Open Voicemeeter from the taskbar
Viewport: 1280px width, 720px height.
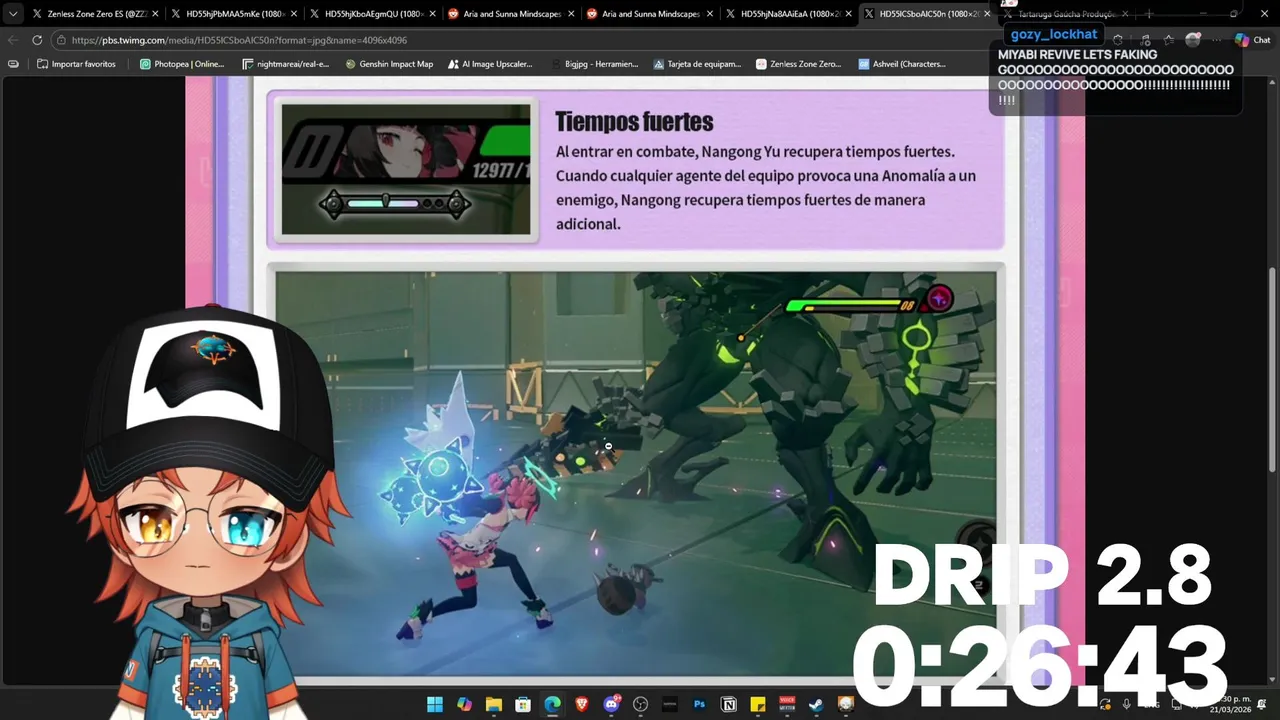click(x=788, y=704)
